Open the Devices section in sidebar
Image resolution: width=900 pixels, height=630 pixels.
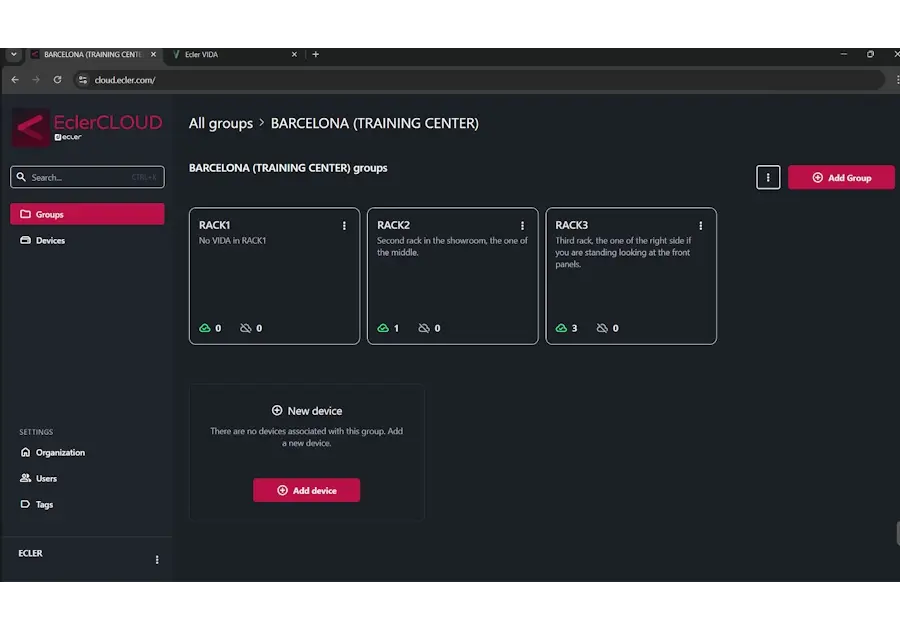[87, 240]
